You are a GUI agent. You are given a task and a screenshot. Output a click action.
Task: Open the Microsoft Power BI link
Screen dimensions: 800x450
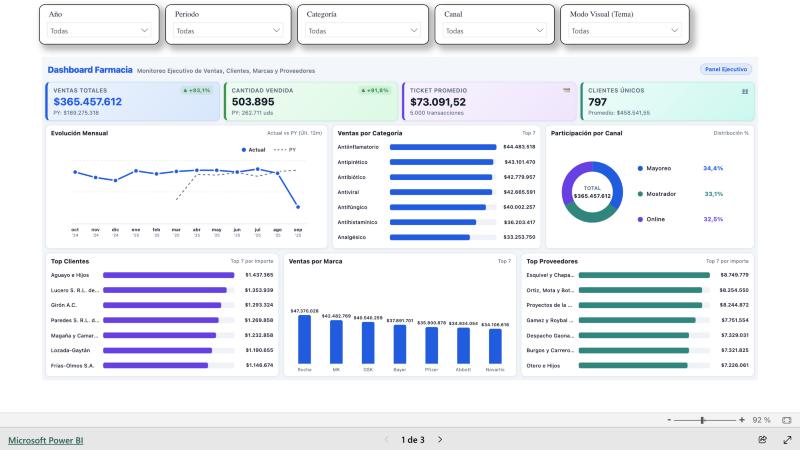pyautogui.click(x=45, y=440)
